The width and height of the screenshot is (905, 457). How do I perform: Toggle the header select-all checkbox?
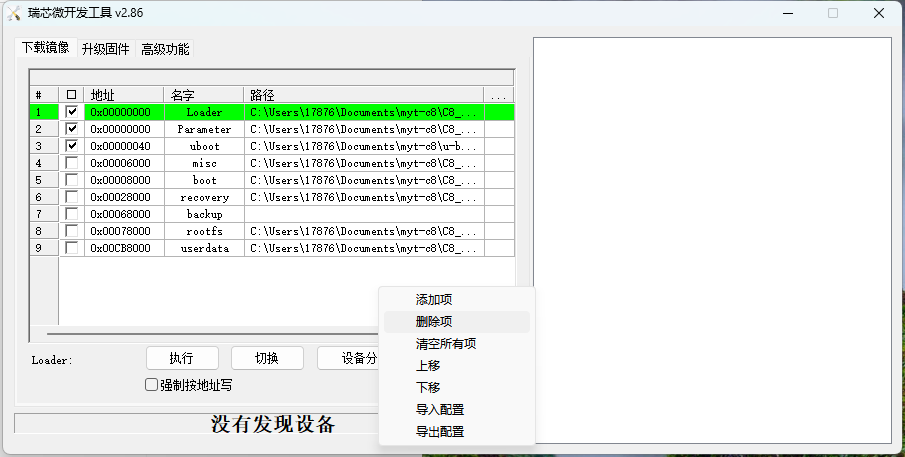pyautogui.click(x=71, y=95)
